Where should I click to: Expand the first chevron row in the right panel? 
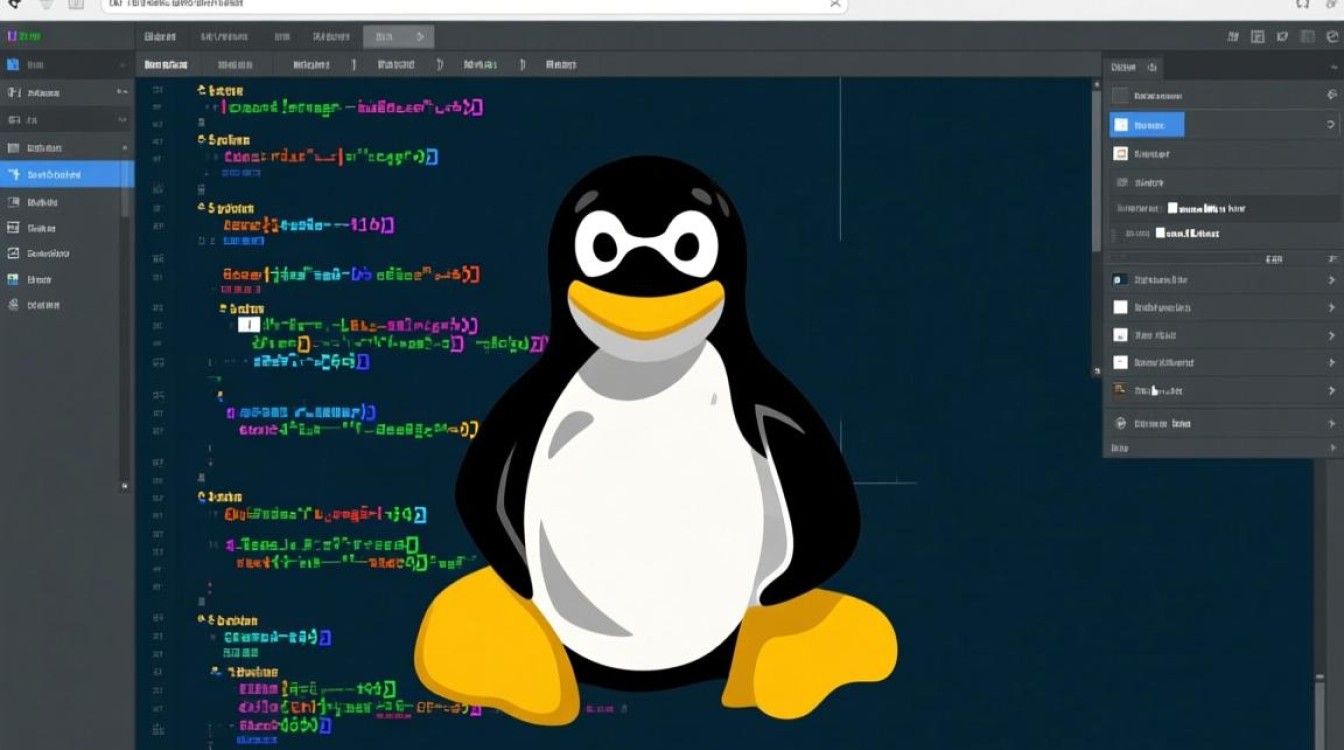tap(1330, 279)
